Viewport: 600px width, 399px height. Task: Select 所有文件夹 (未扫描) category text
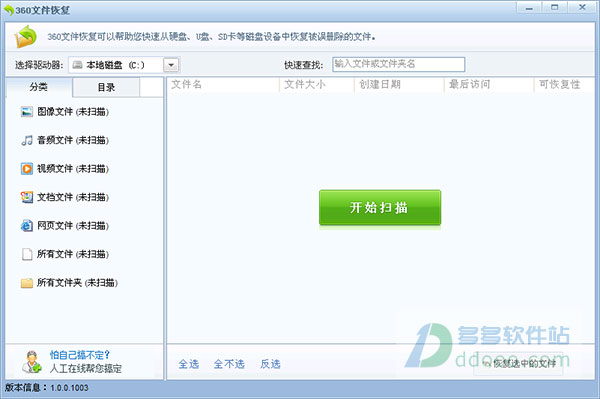pyautogui.click(x=77, y=283)
